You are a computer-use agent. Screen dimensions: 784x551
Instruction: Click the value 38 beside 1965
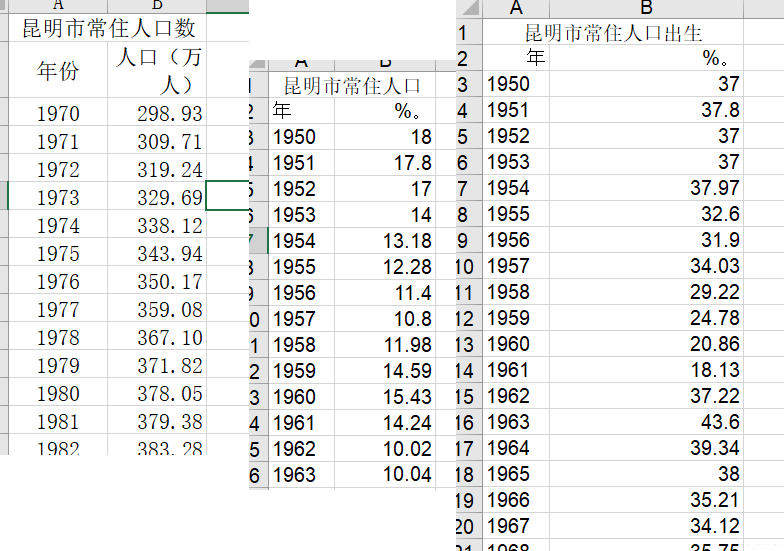tap(646, 474)
